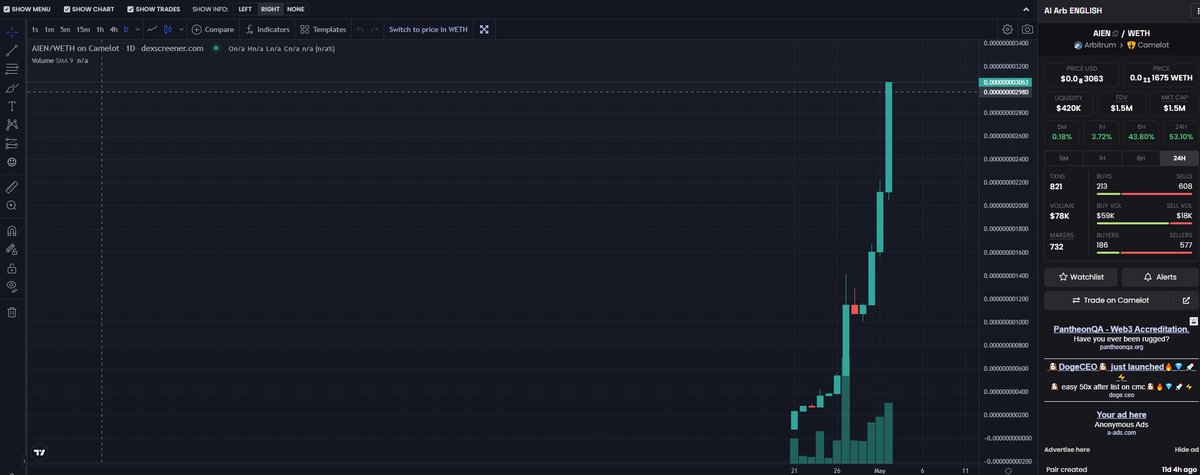The image size is (1200, 475).
Task: Open time axis settings gear at bottom
Action: tap(1008, 469)
